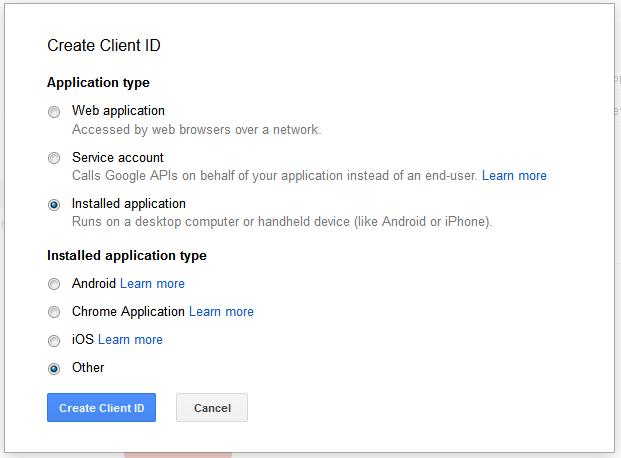Click the 'Installed application' label text
621x458 pixels.
pyautogui.click(x=129, y=203)
